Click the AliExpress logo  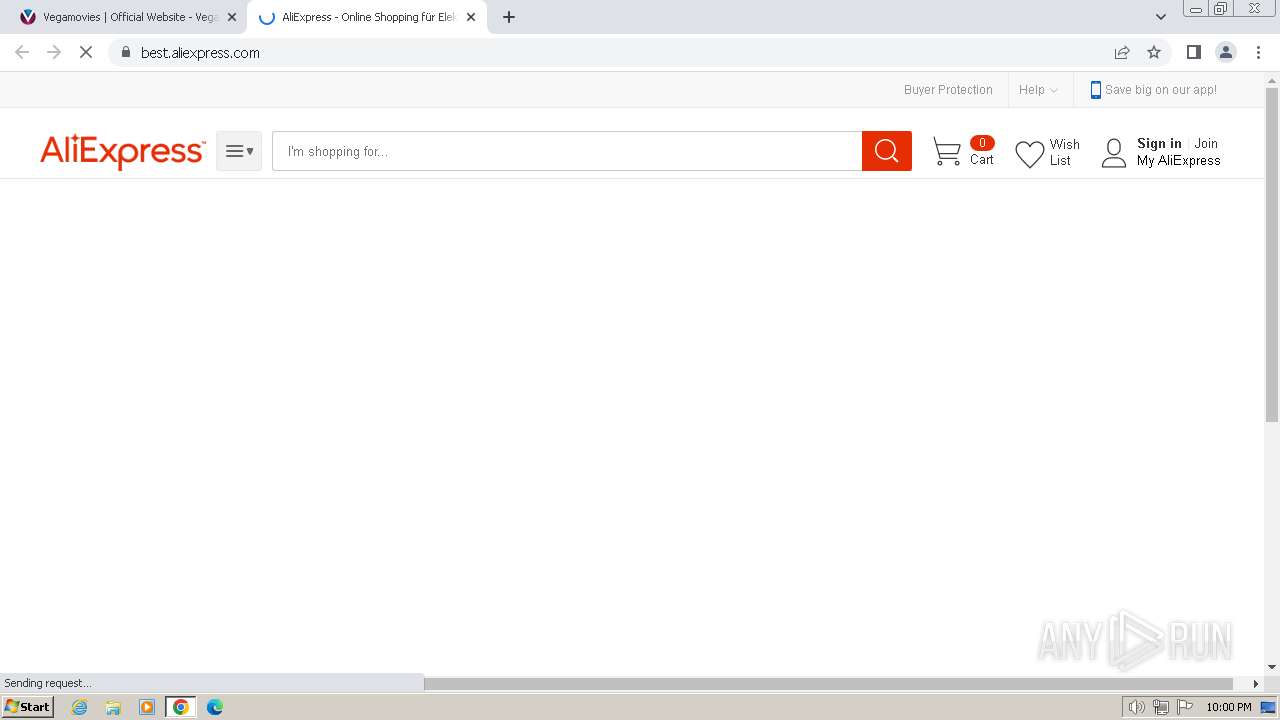(122, 152)
